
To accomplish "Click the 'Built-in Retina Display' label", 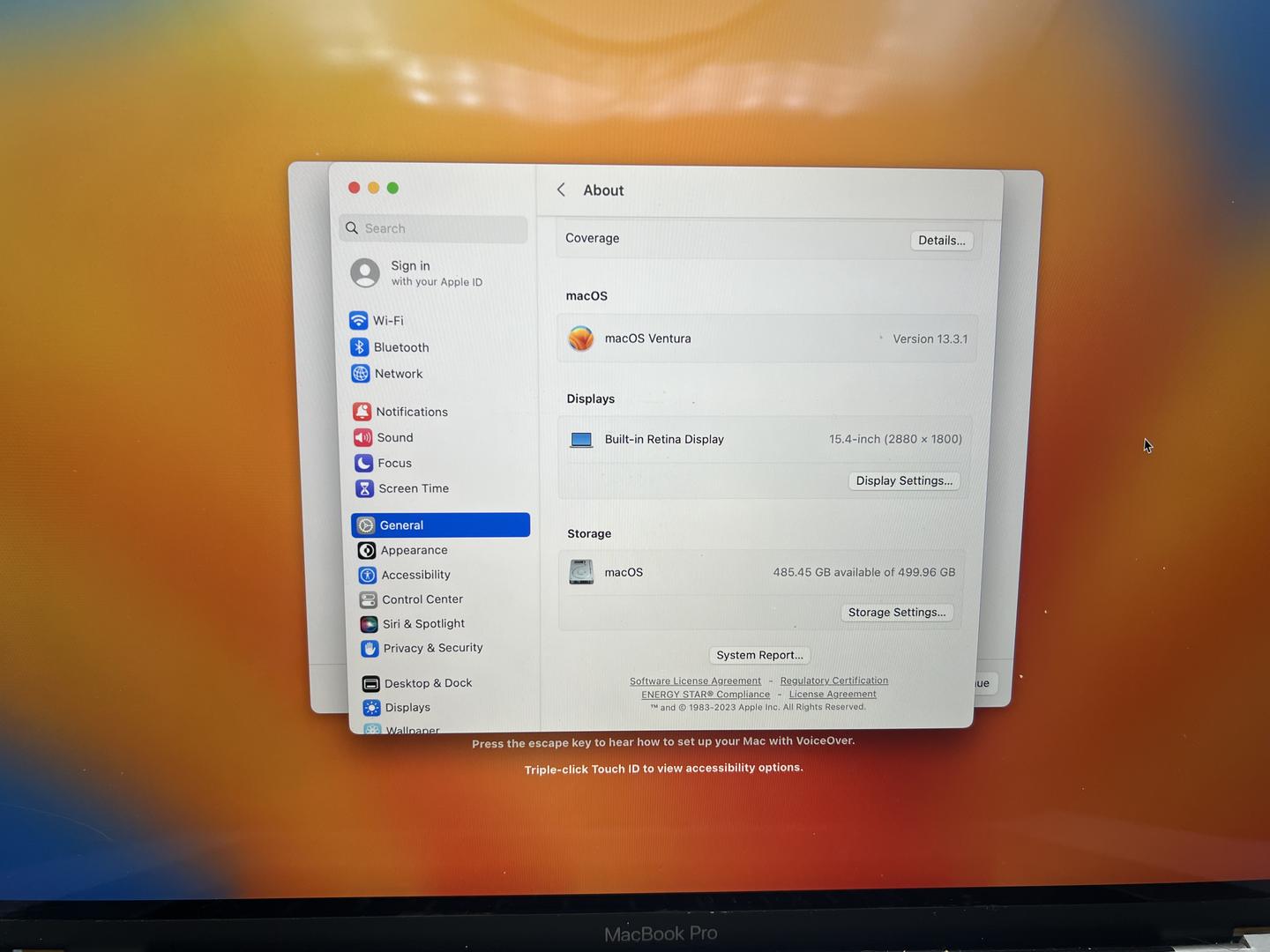I will [664, 439].
